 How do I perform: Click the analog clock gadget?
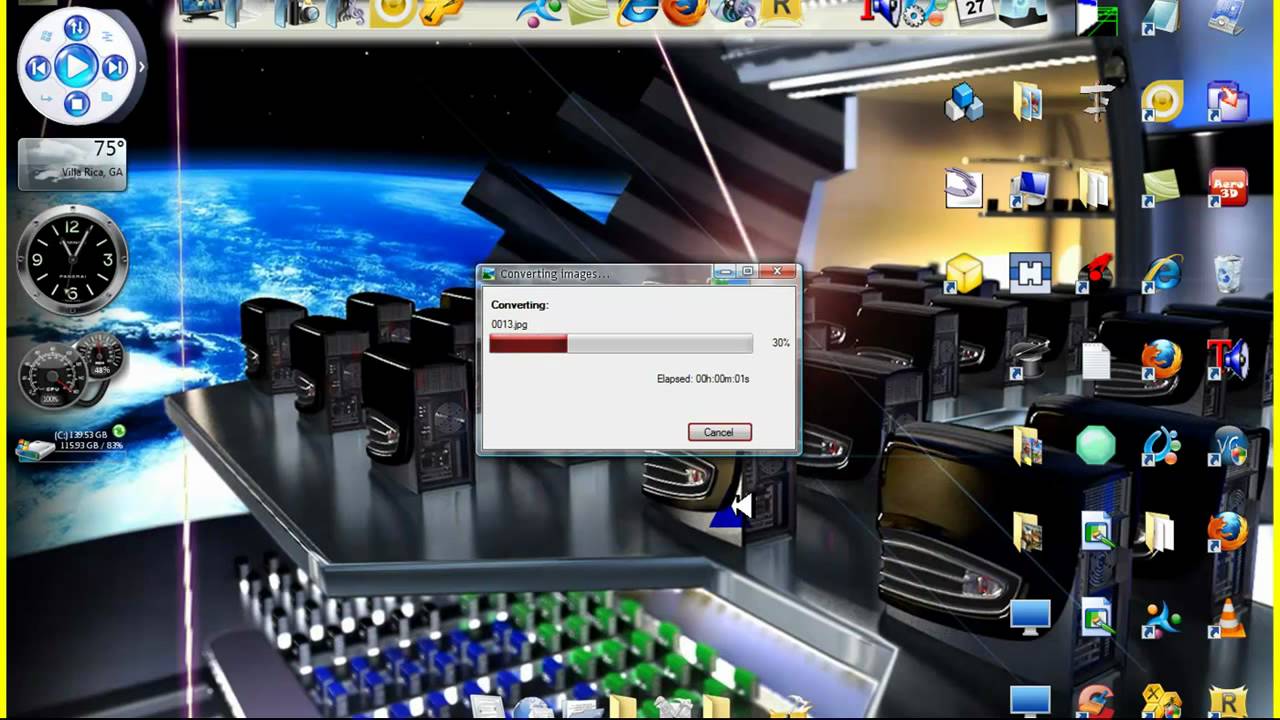pyautogui.click(x=72, y=260)
